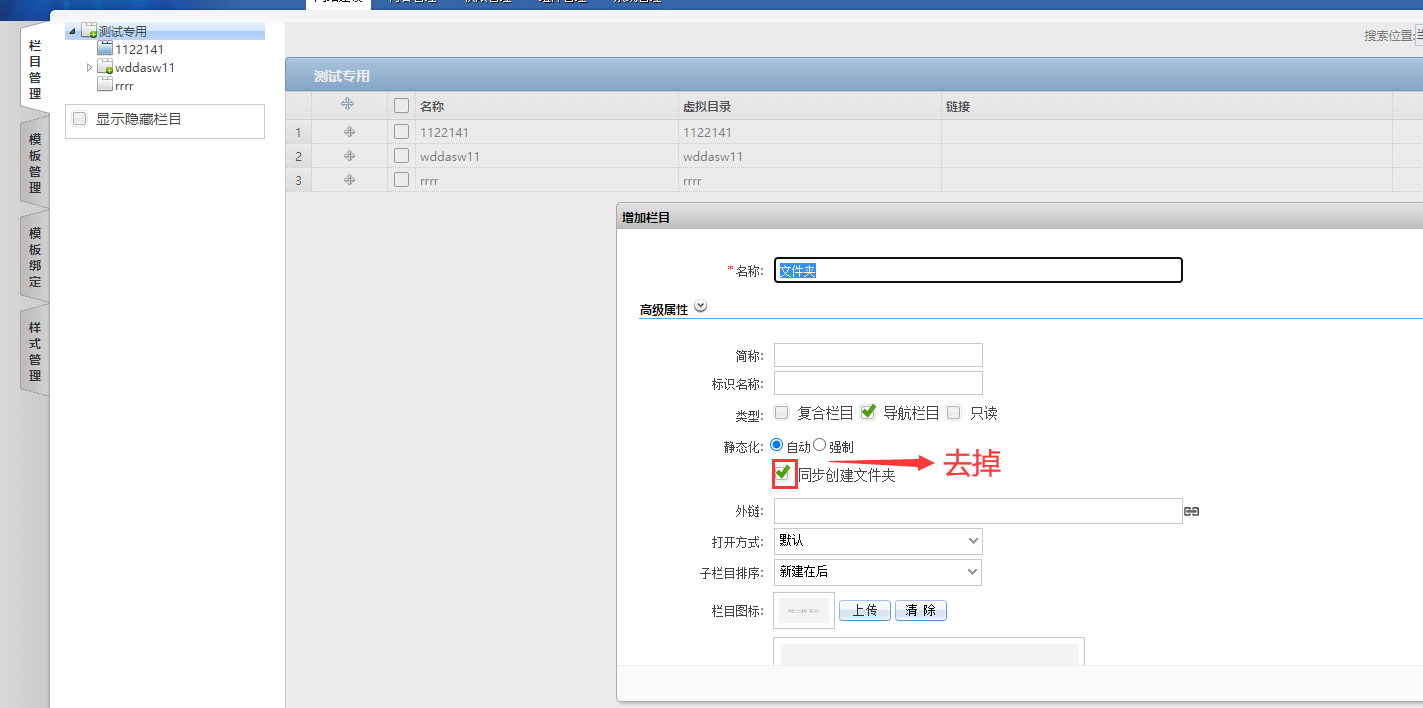The image size is (1423, 708).
Task: Enable the 显示隐藏栏目 checkbox
Action: [x=80, y=119]
